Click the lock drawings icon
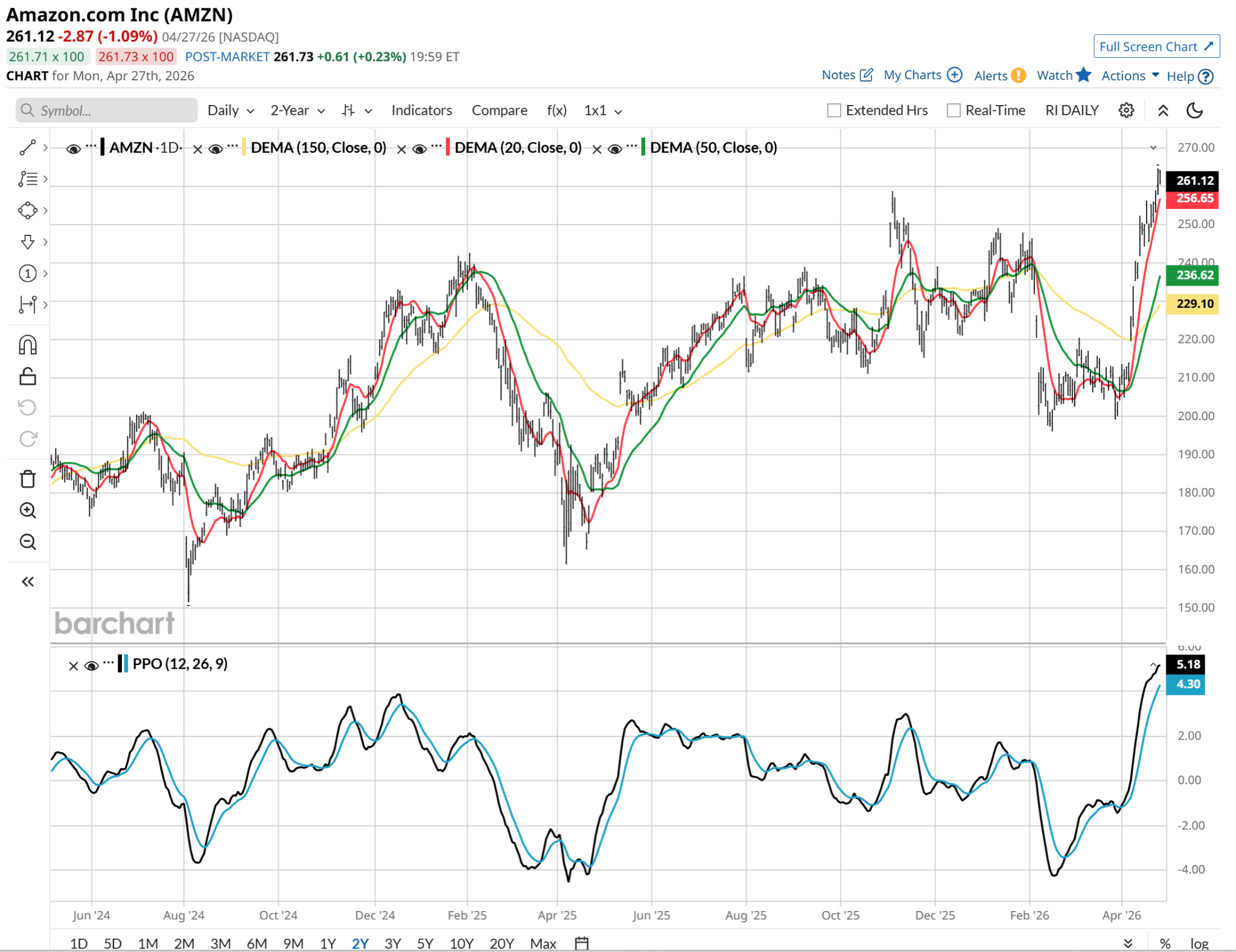Screen dimensions: 1236x952 [x=28, y=377]
